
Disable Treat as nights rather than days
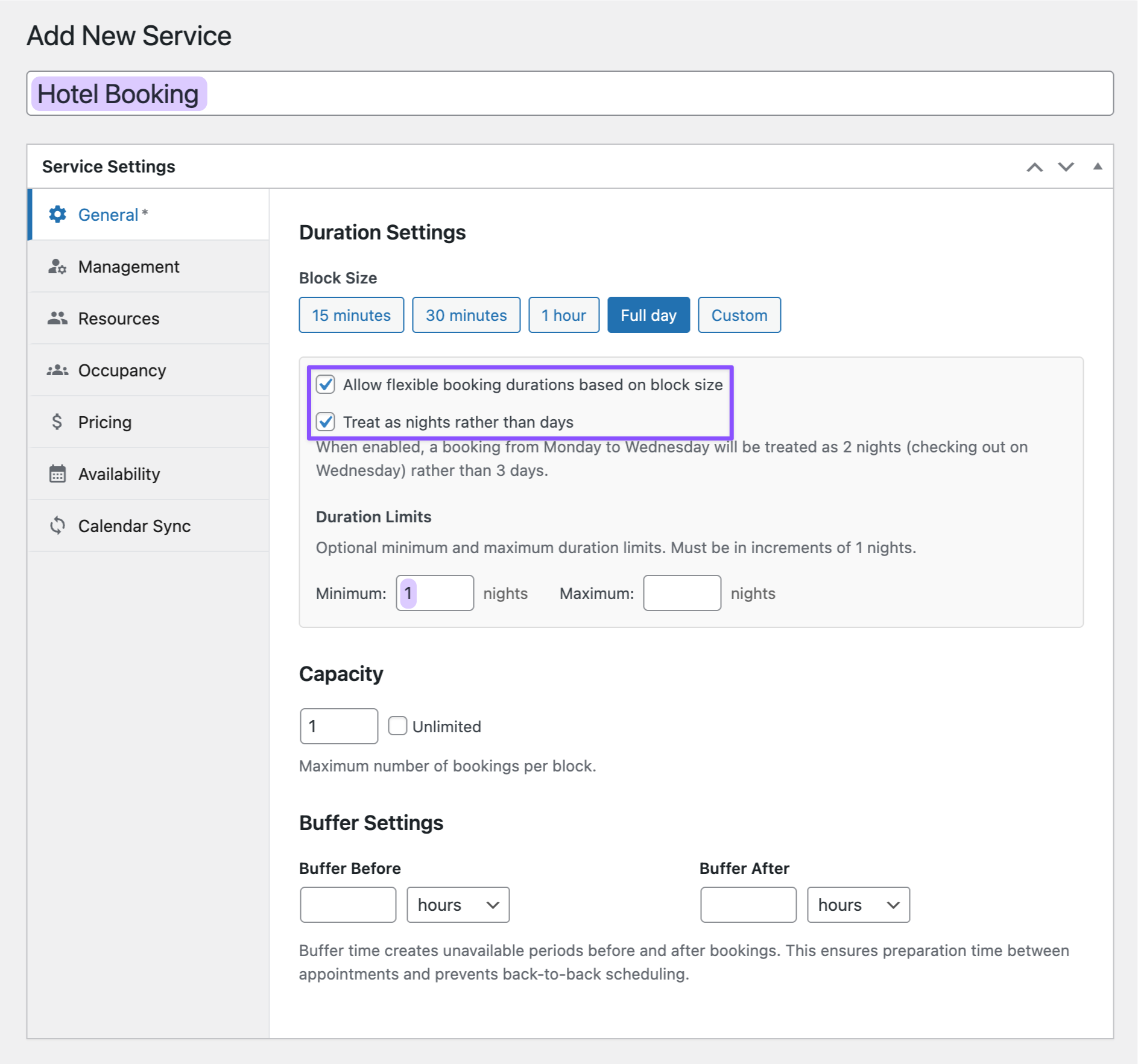point(326,422)
